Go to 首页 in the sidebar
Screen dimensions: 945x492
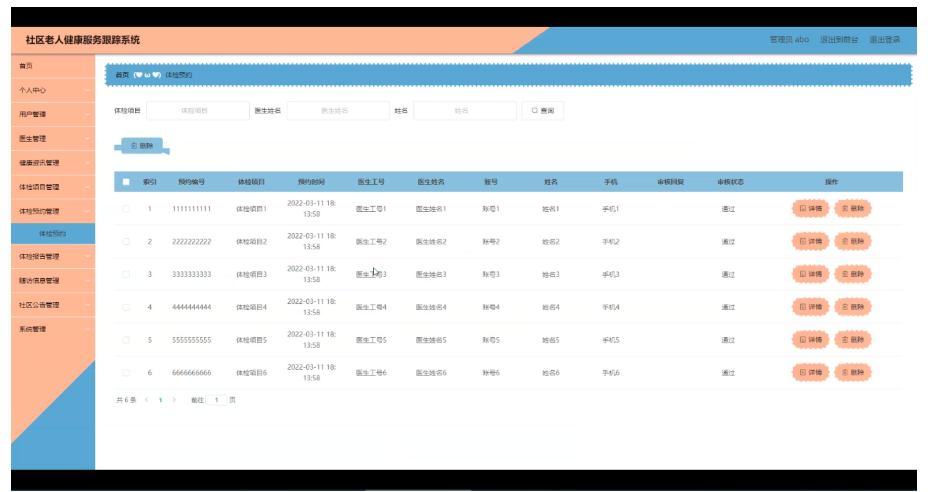[53, 66]
